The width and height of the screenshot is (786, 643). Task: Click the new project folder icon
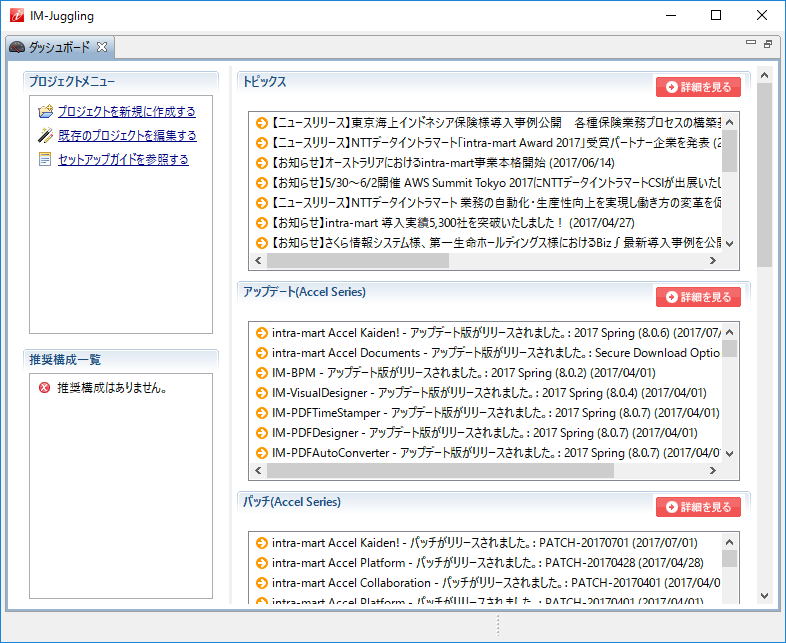[x=45, y=111]
